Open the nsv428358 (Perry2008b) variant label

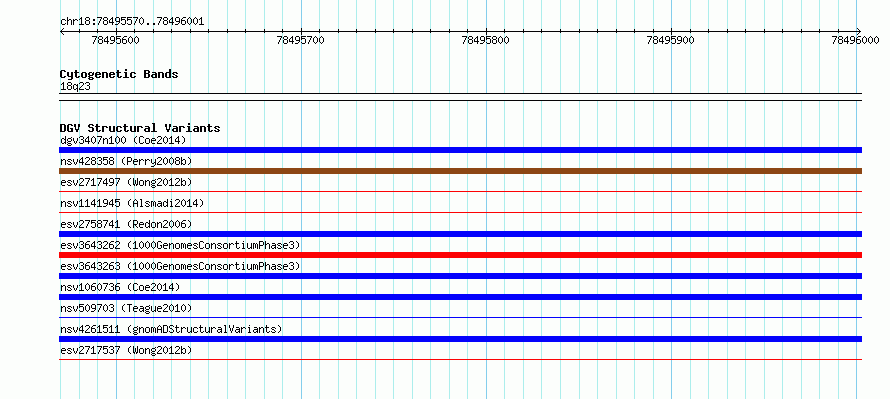[x=126, y=161]
